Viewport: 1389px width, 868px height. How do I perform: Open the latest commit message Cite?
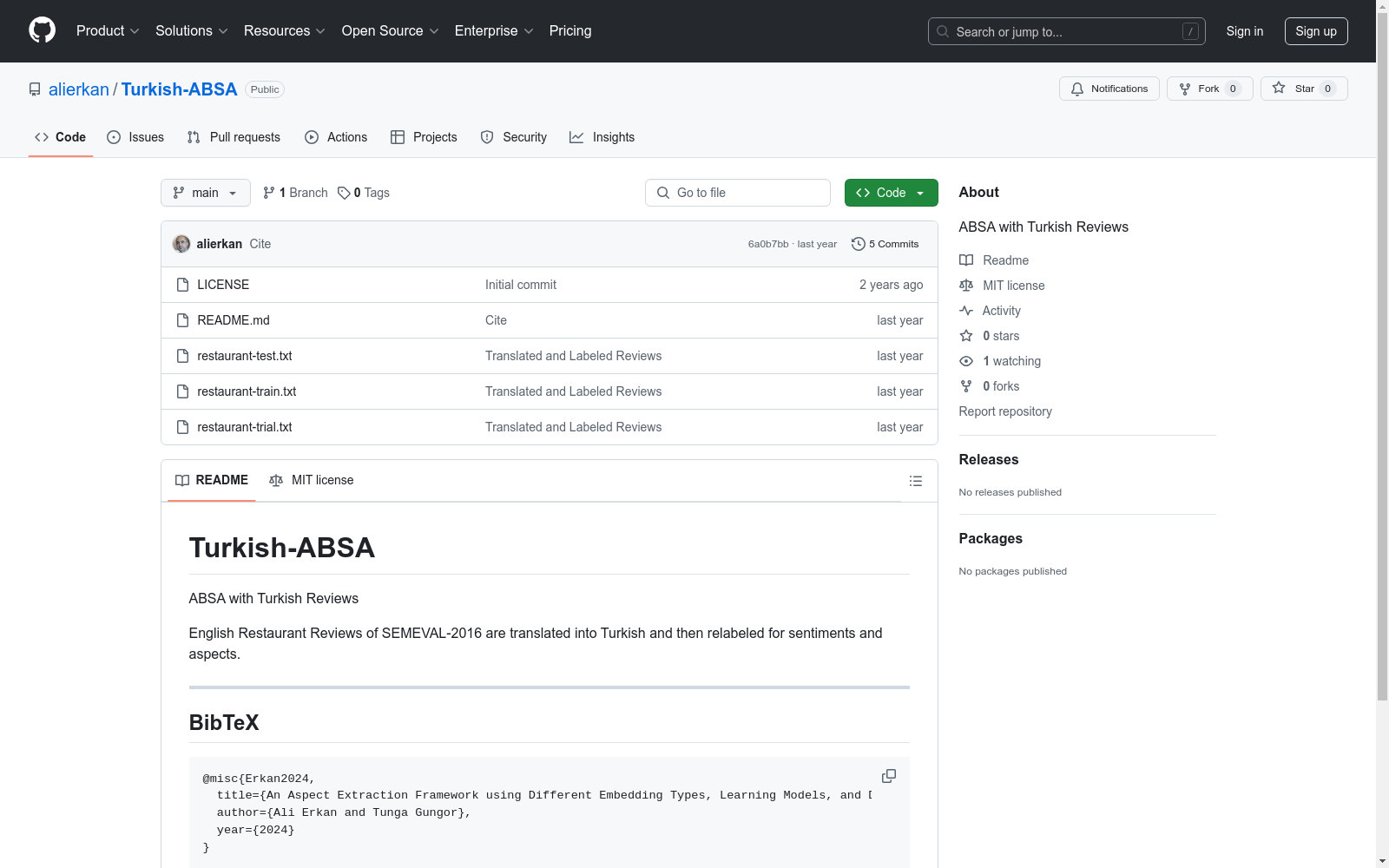point(260,244)
